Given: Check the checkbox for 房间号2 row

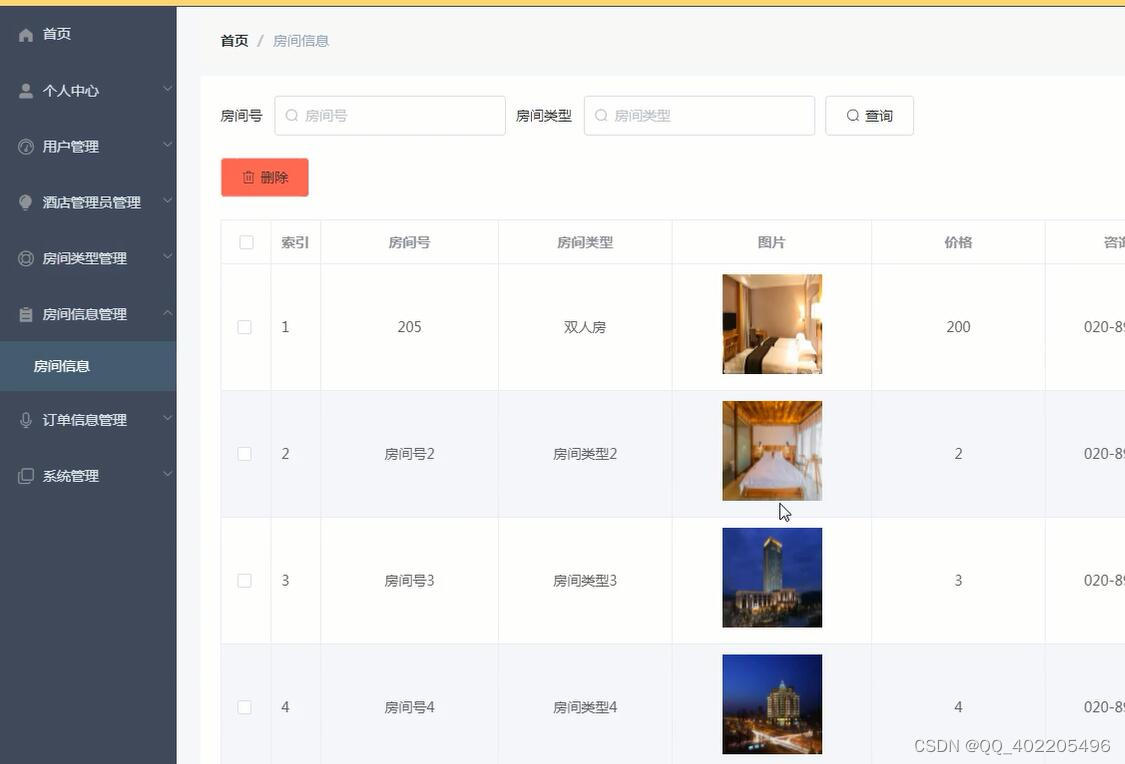Looking at the screenshot, I should click(245, 451).
